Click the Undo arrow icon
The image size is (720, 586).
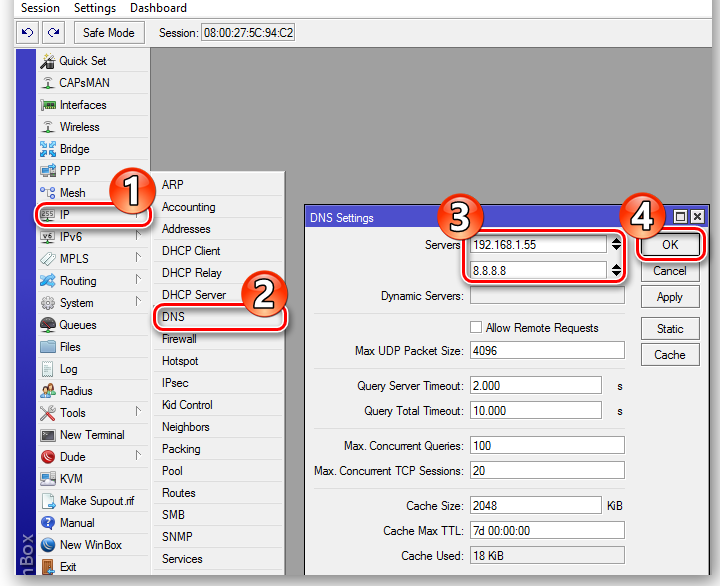point(27,33)
